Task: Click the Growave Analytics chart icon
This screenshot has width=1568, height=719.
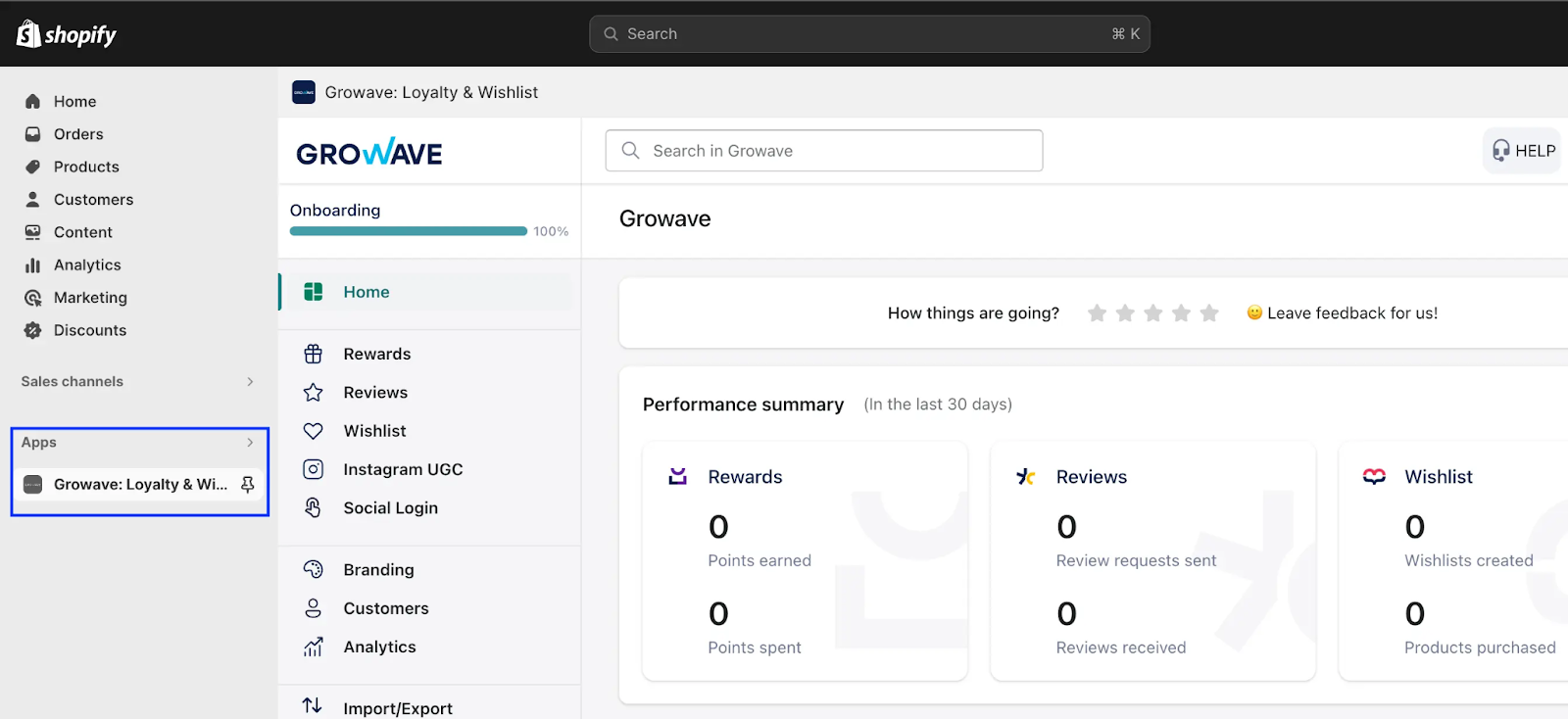Action: (x=313, y=647)
